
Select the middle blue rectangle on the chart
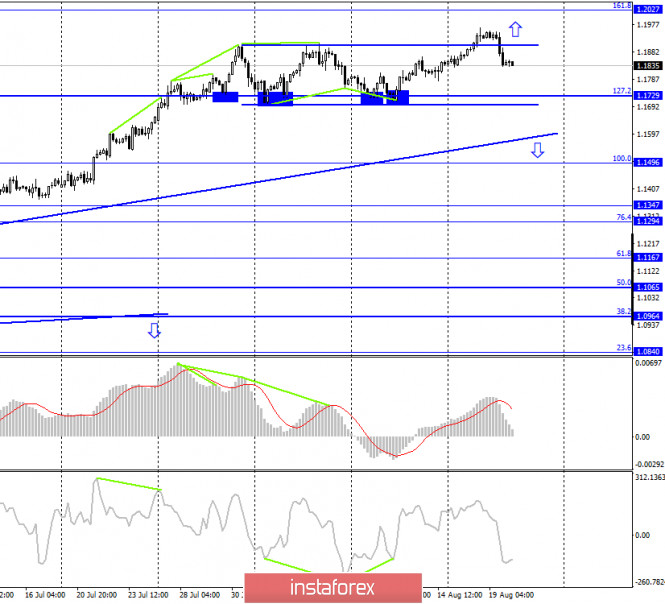275,97
